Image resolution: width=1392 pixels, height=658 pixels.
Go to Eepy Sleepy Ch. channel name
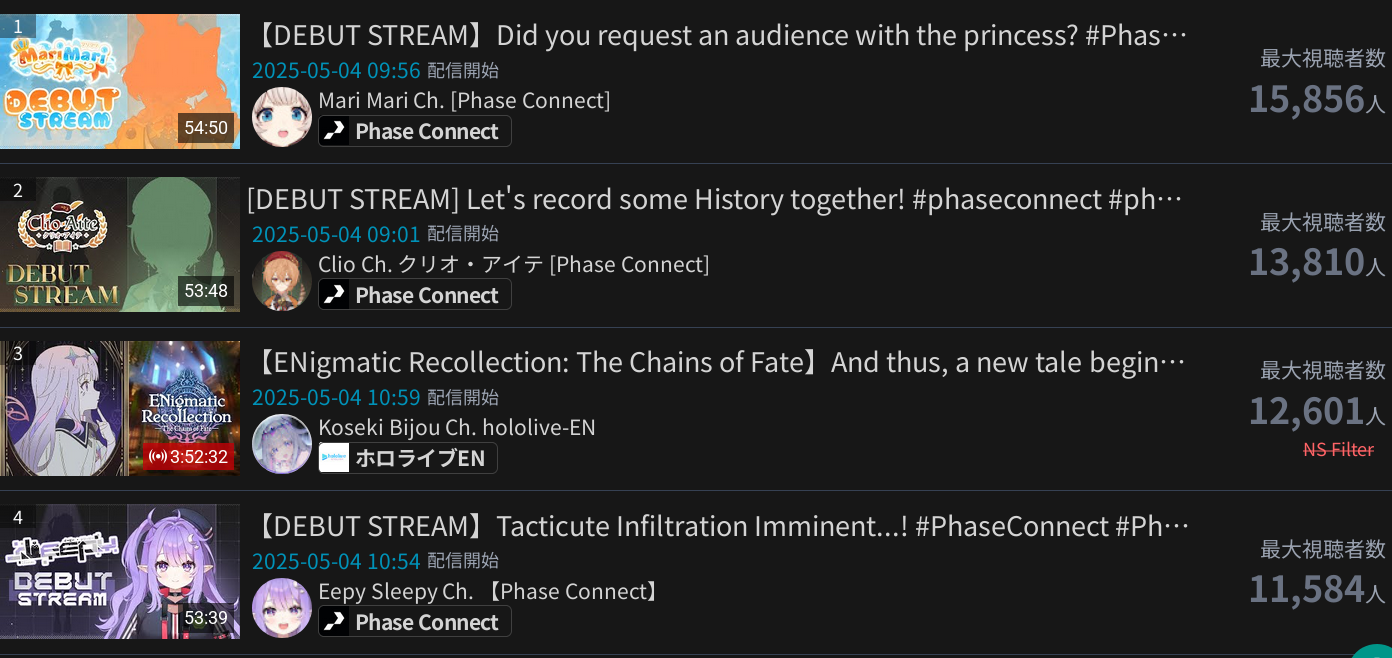pos(490,591)
